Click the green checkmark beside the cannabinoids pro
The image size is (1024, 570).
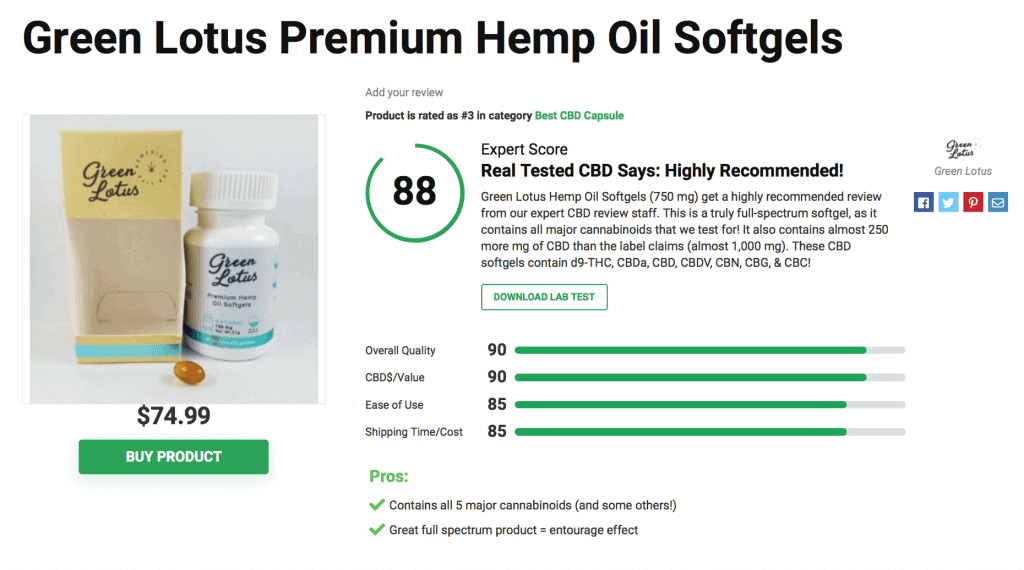pyautogui.click(x=377, y=505)
